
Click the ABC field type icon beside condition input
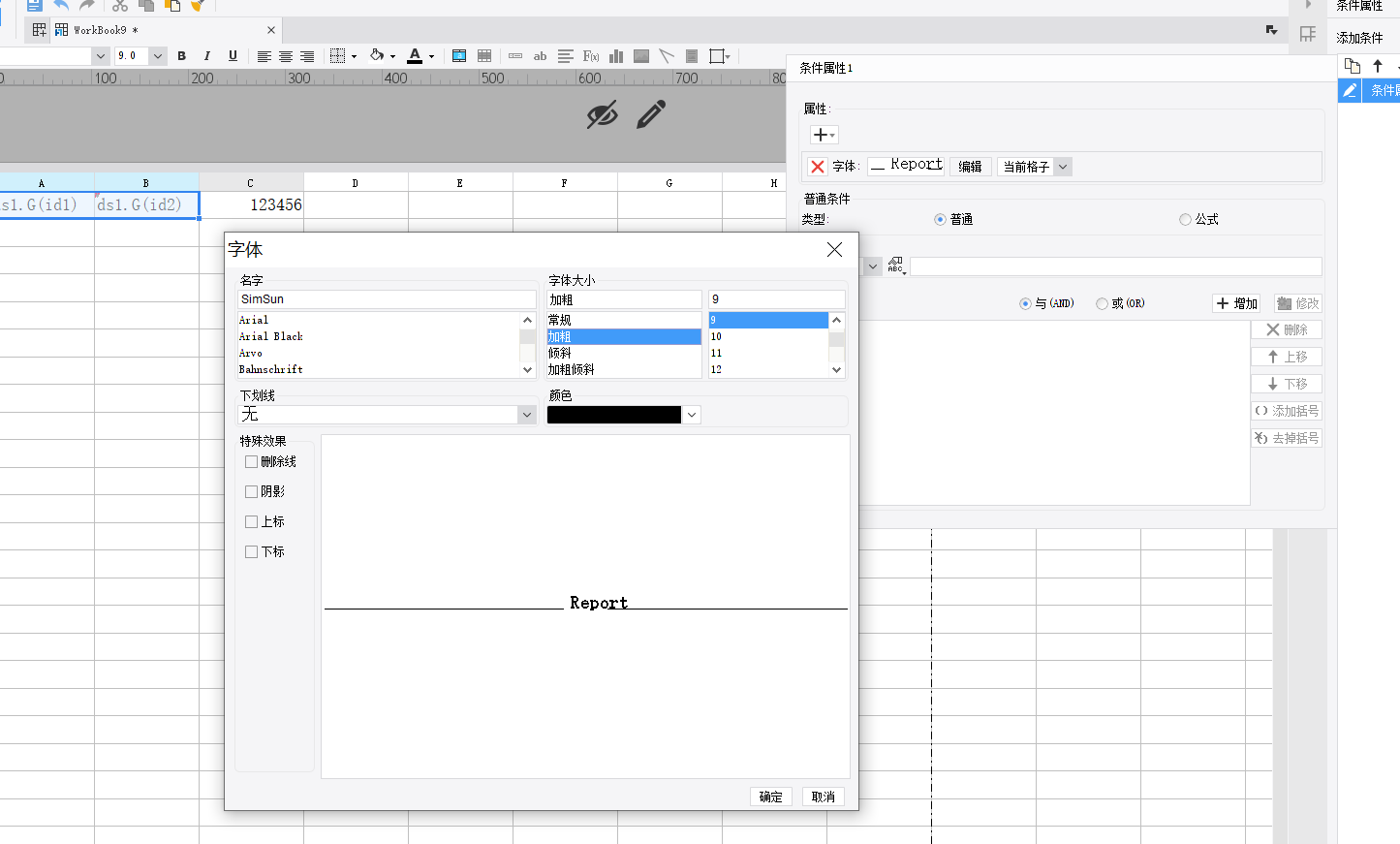click(896, 266)
